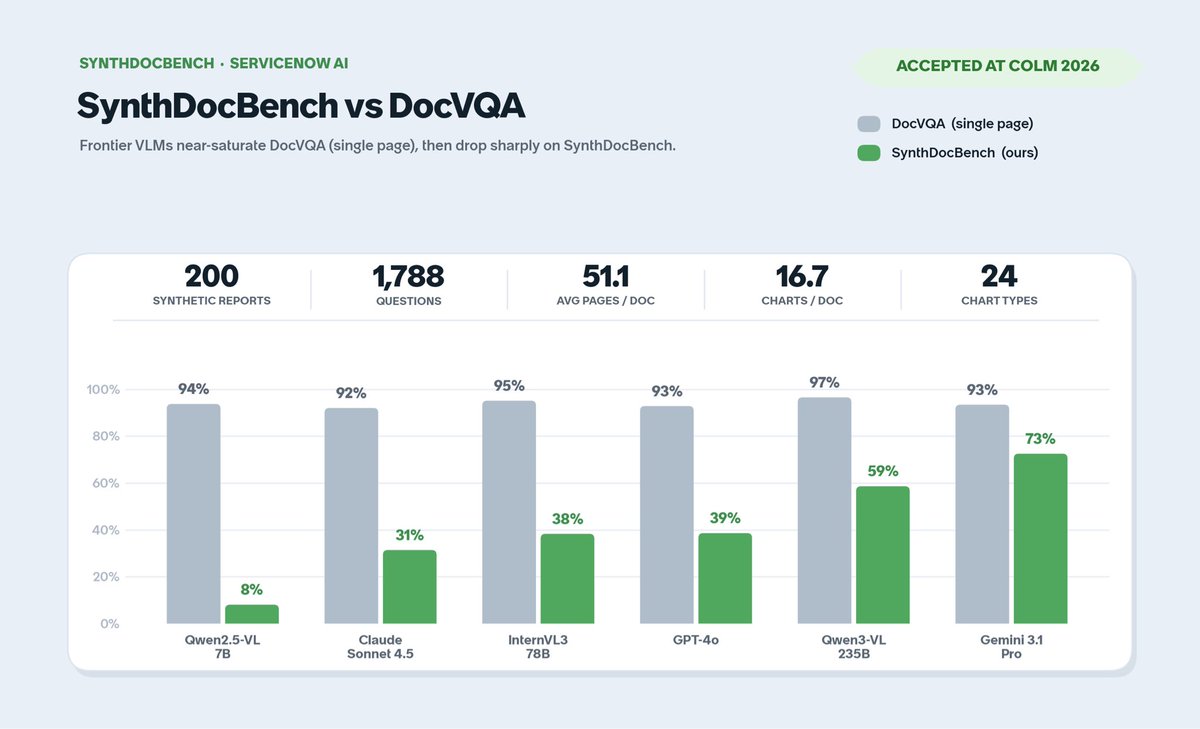This screenshot has width=1200, height=729.
Task: Click the Qwen2.5-VL 7B green 8% bar
Action: pos(252,614)
